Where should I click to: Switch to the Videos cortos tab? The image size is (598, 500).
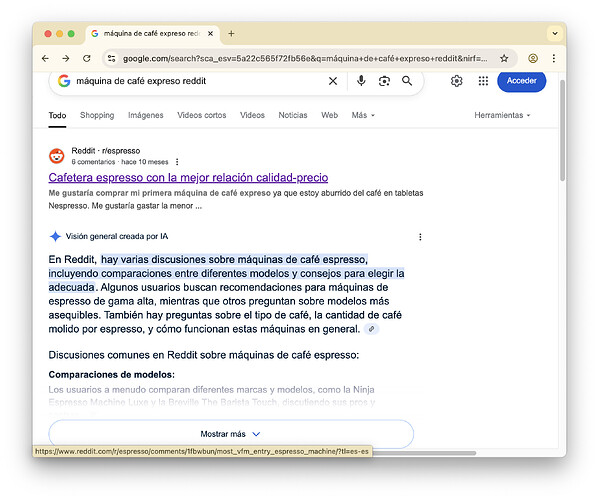click(202, 115)
